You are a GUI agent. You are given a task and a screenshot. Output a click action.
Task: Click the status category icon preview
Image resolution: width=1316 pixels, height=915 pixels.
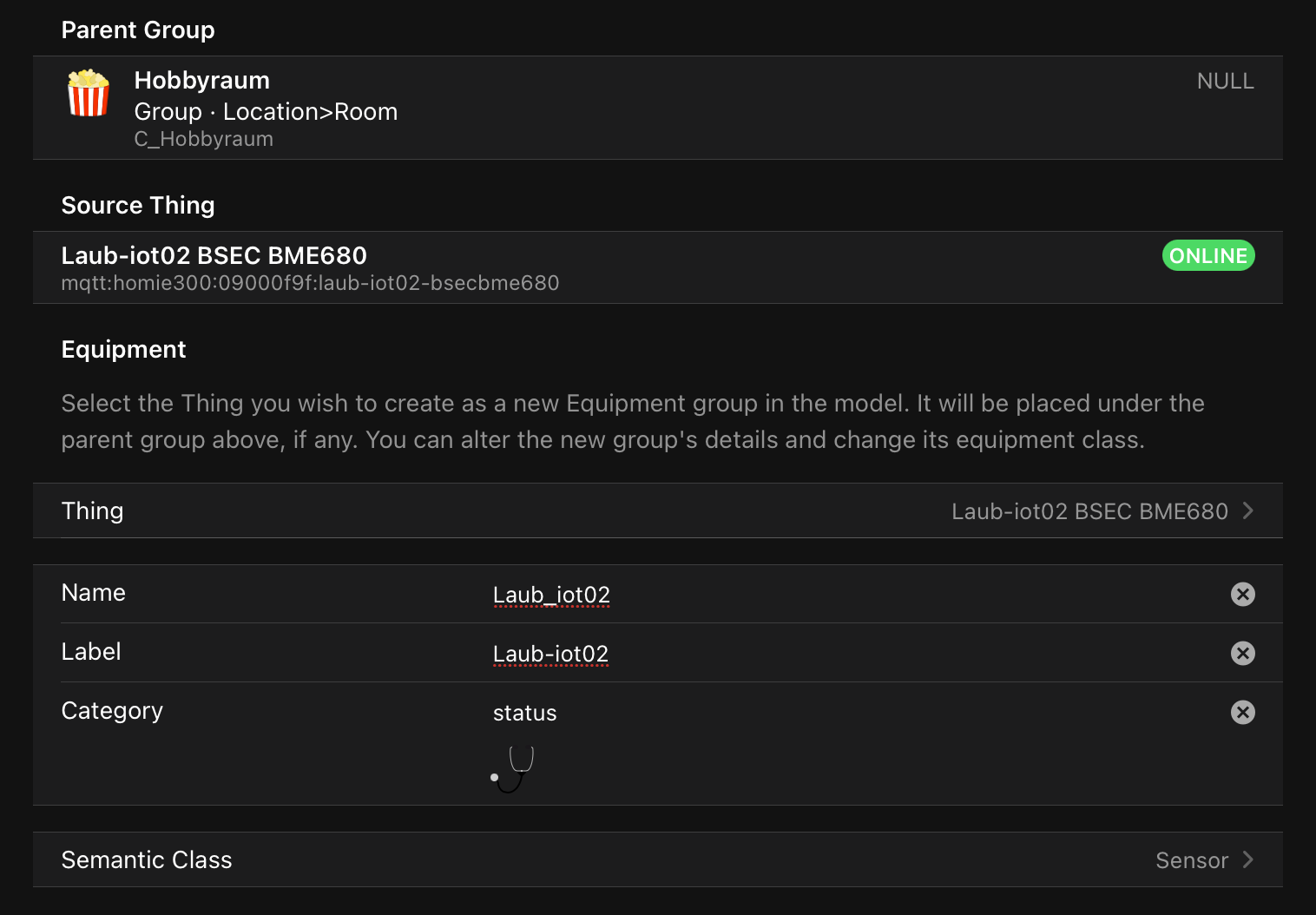tap(512, 769)
